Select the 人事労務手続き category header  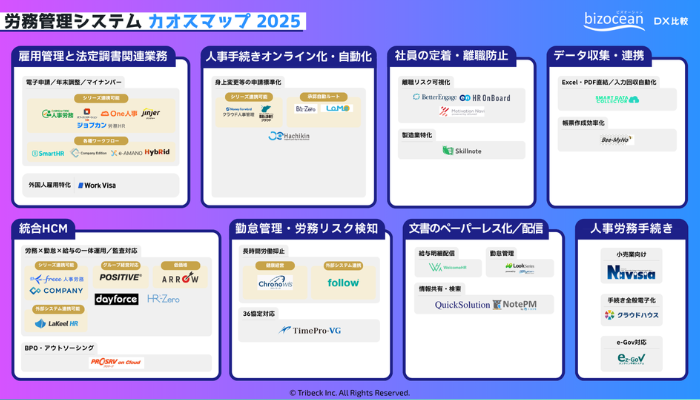click(x=631, y=229)
